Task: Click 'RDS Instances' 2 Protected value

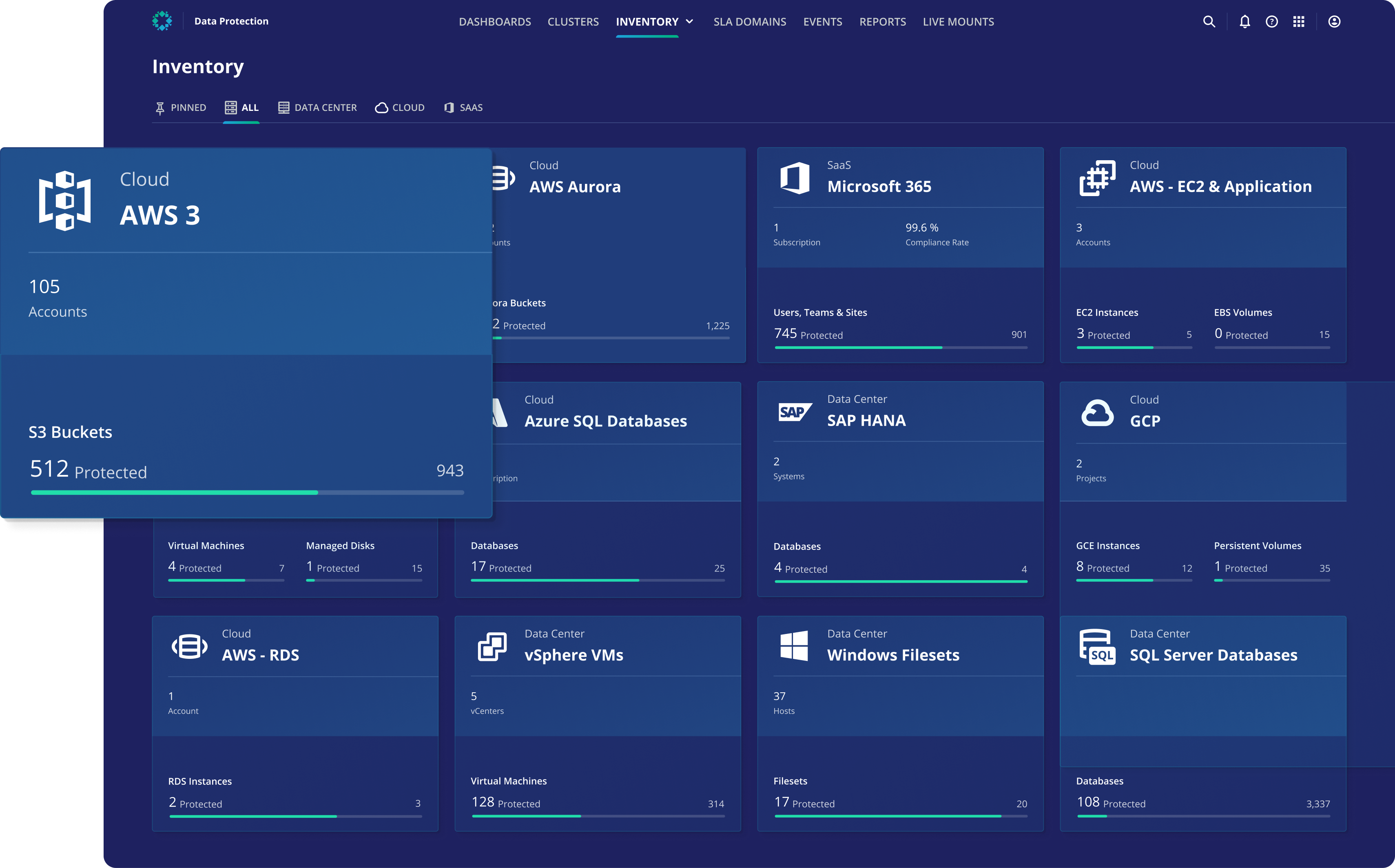Action: coord(195,802)
